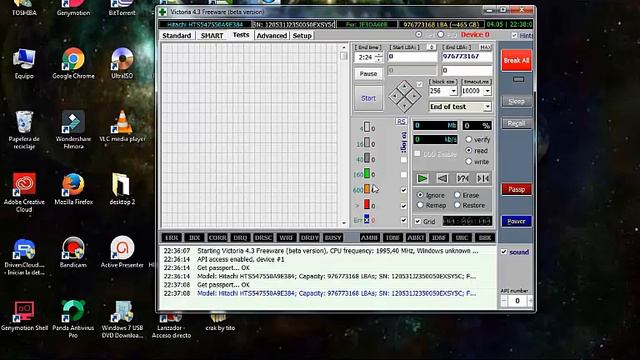Adjust the End time spinner arrows
Viewport: 640px width, 360px height.
(379, 57)
